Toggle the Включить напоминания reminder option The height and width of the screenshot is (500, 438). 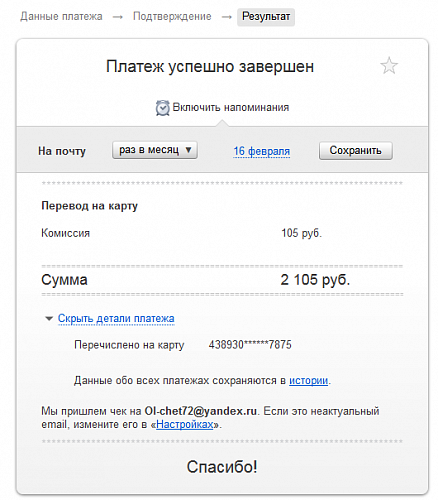[231, 108]
